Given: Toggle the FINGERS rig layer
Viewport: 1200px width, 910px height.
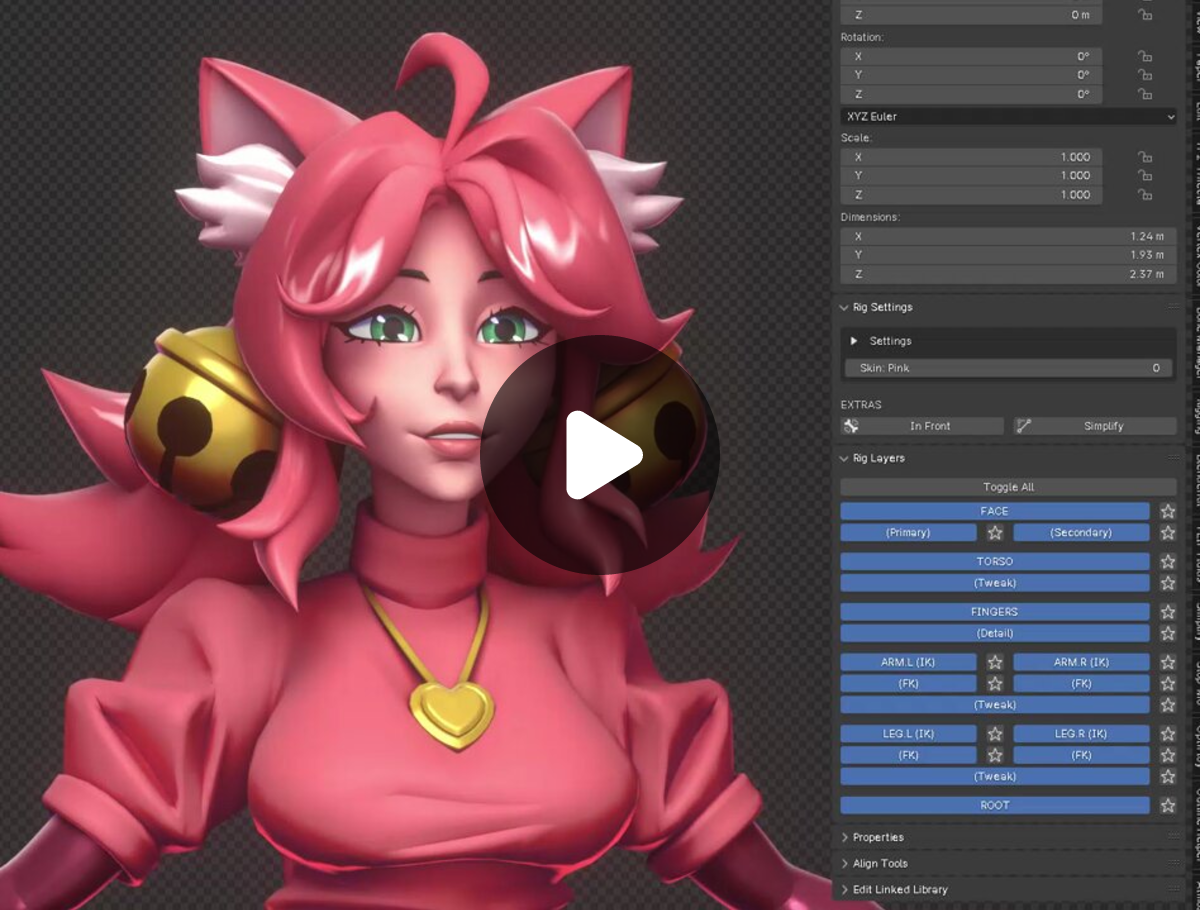Looking at the screenshot, I should click(x=995, y=612).
